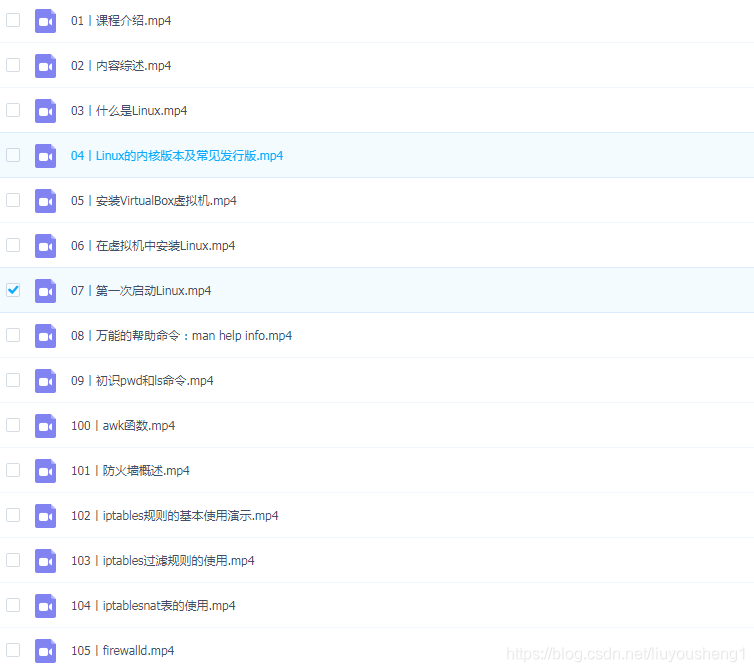Check the box for 02 内容综述.mp4

13,65
